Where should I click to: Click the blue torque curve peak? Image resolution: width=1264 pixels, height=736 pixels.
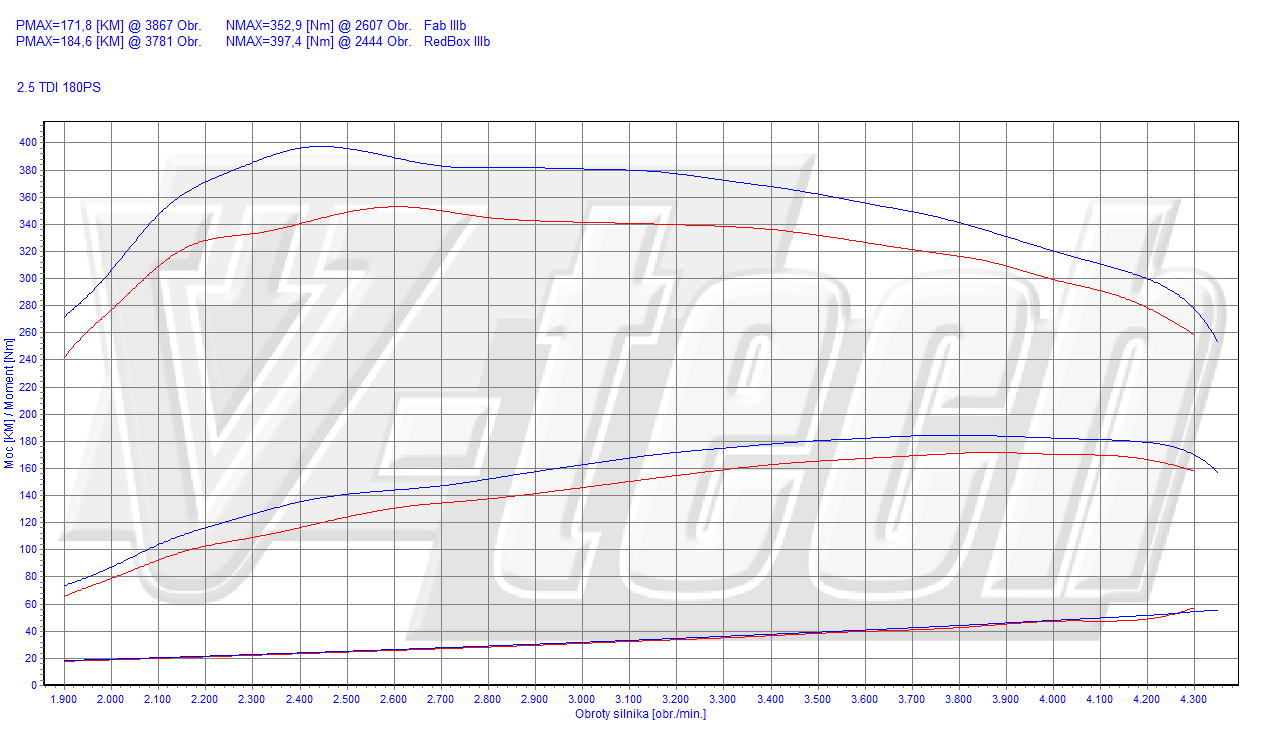[320, 146]
